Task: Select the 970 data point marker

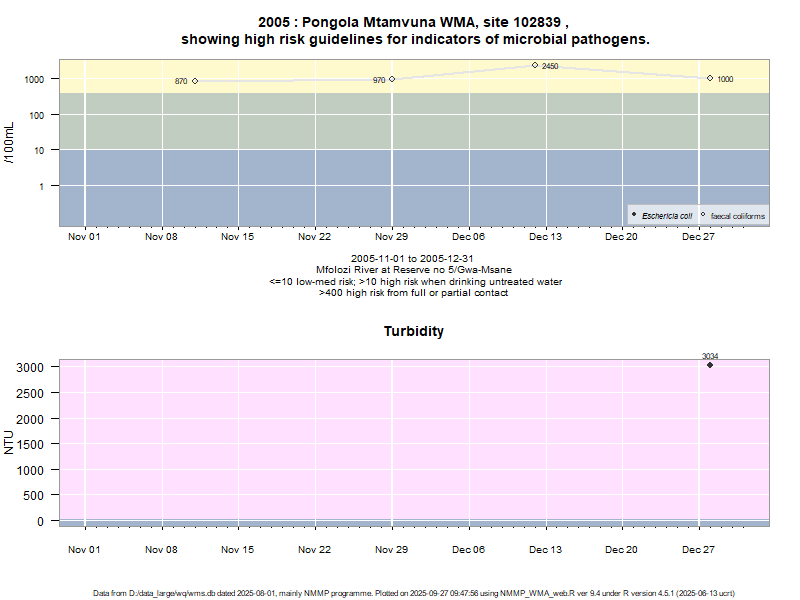Action: [x=392, y=79]
